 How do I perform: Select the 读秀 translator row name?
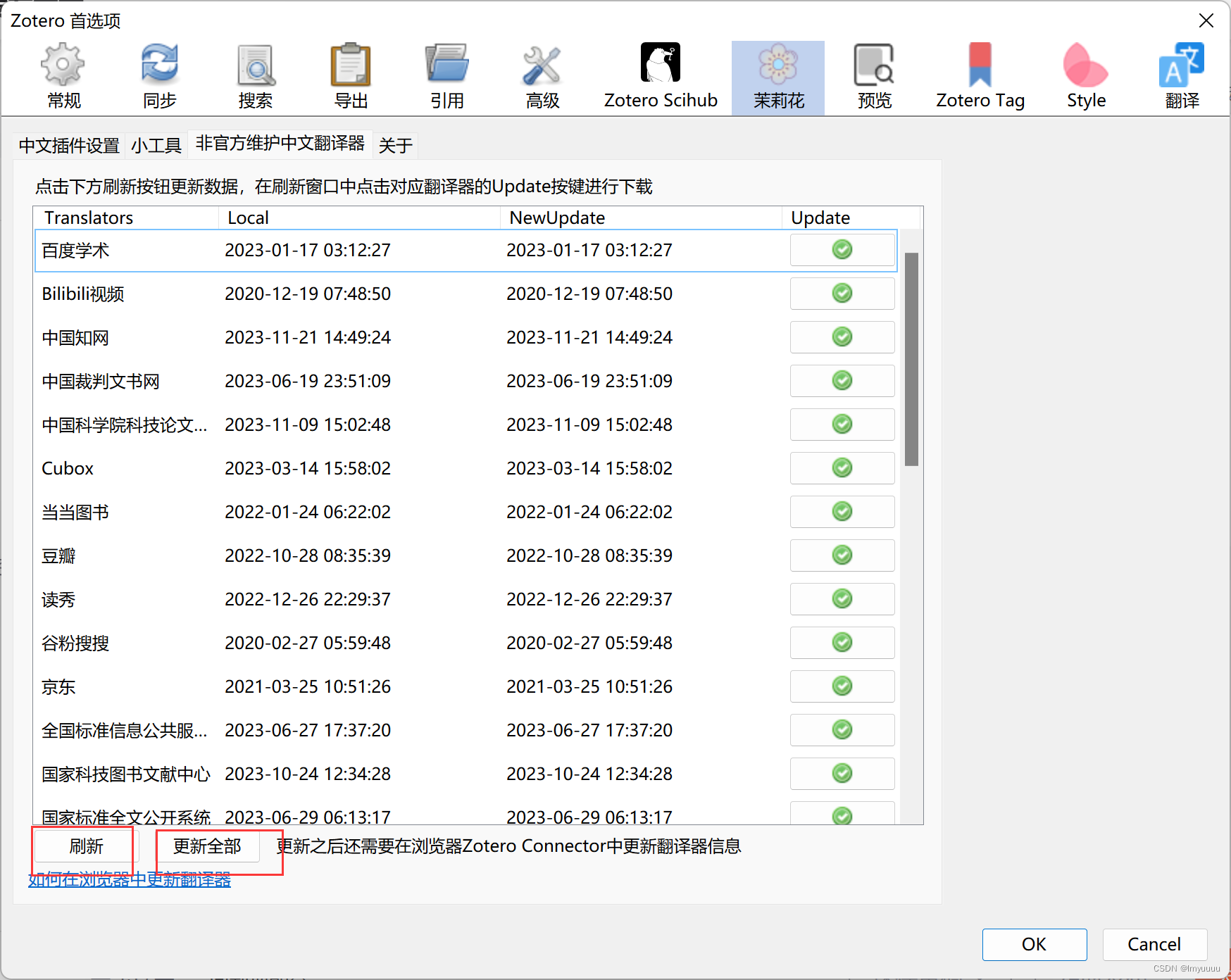click(58, 600)
